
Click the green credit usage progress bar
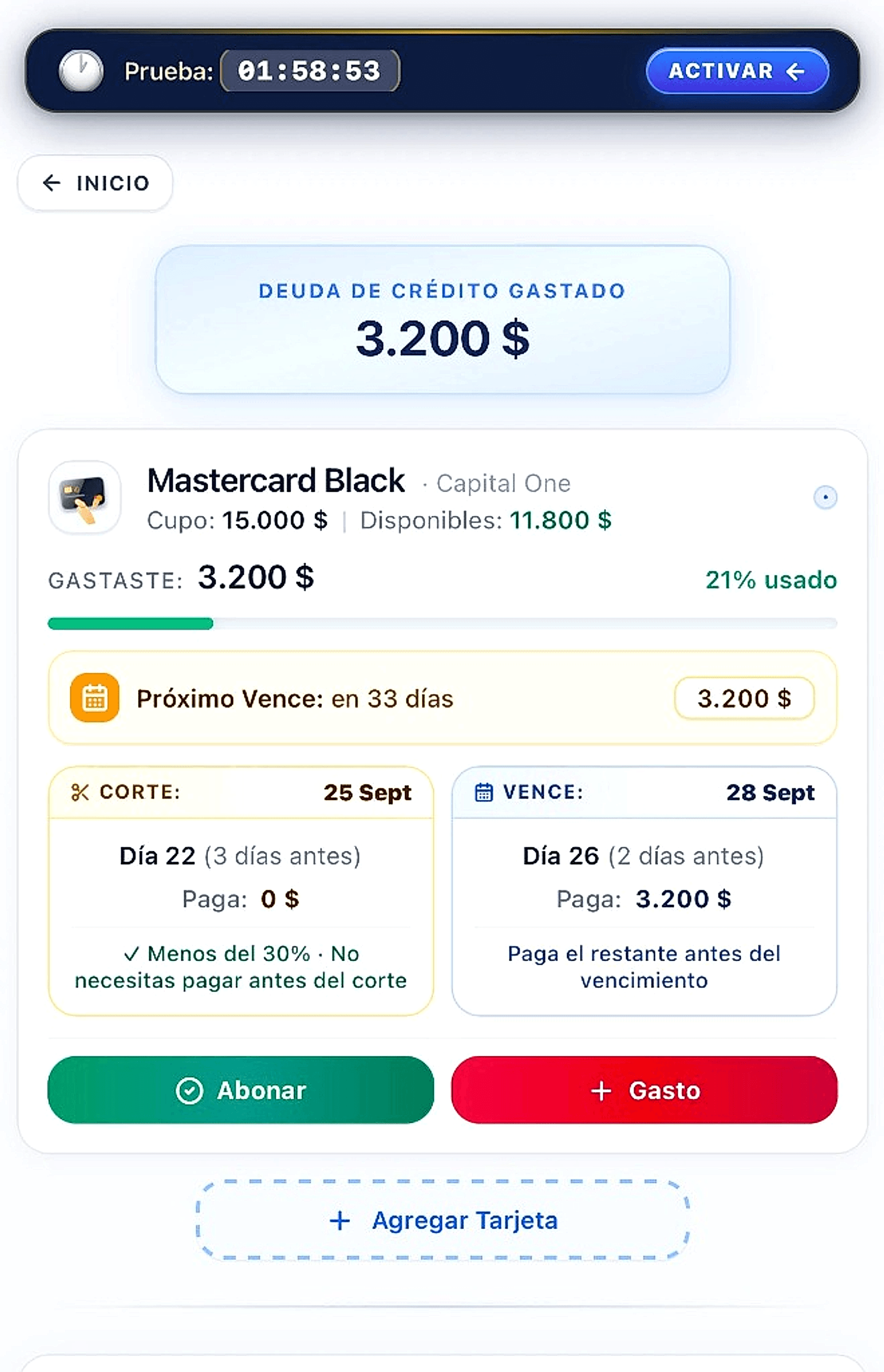click(443, 623)
